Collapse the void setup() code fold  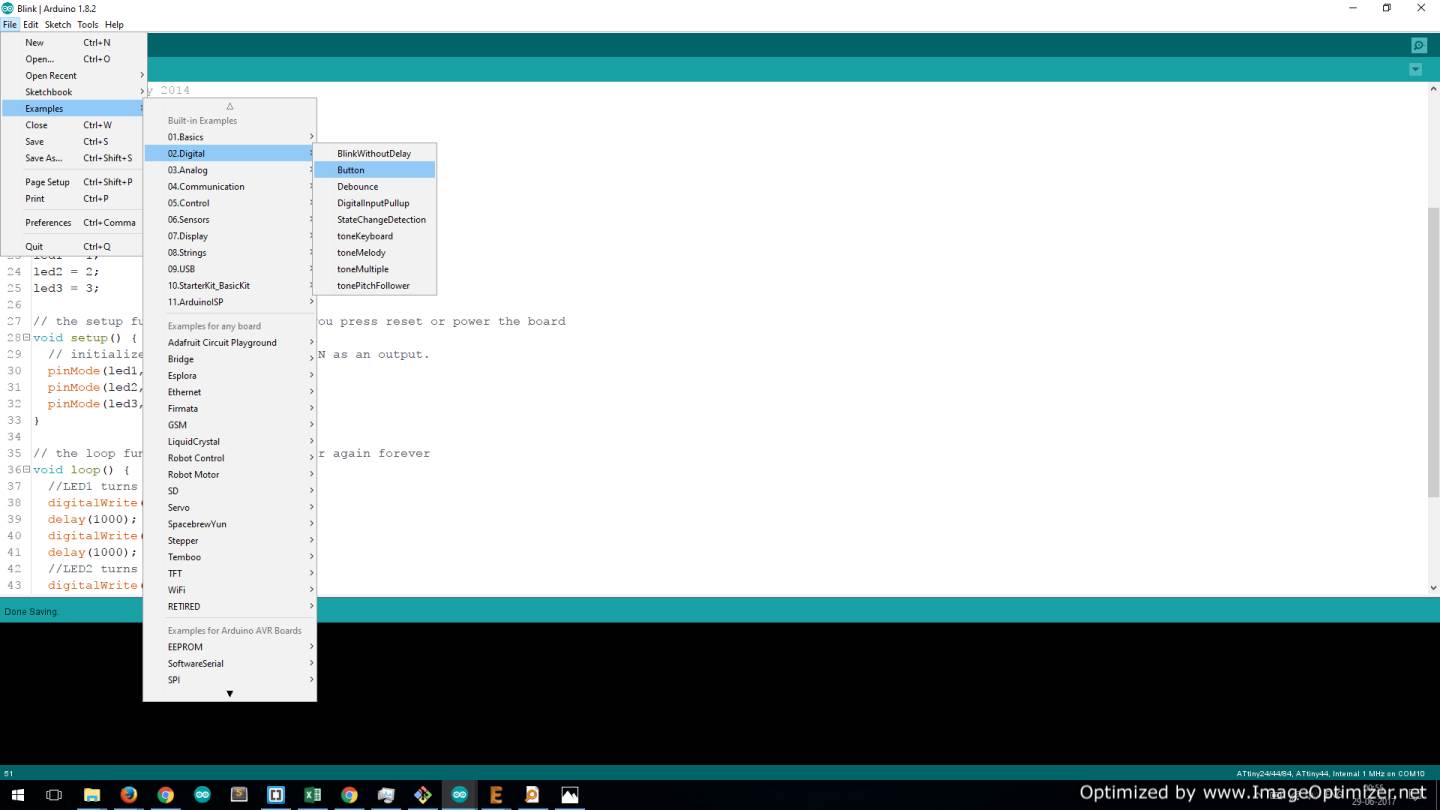27,338
